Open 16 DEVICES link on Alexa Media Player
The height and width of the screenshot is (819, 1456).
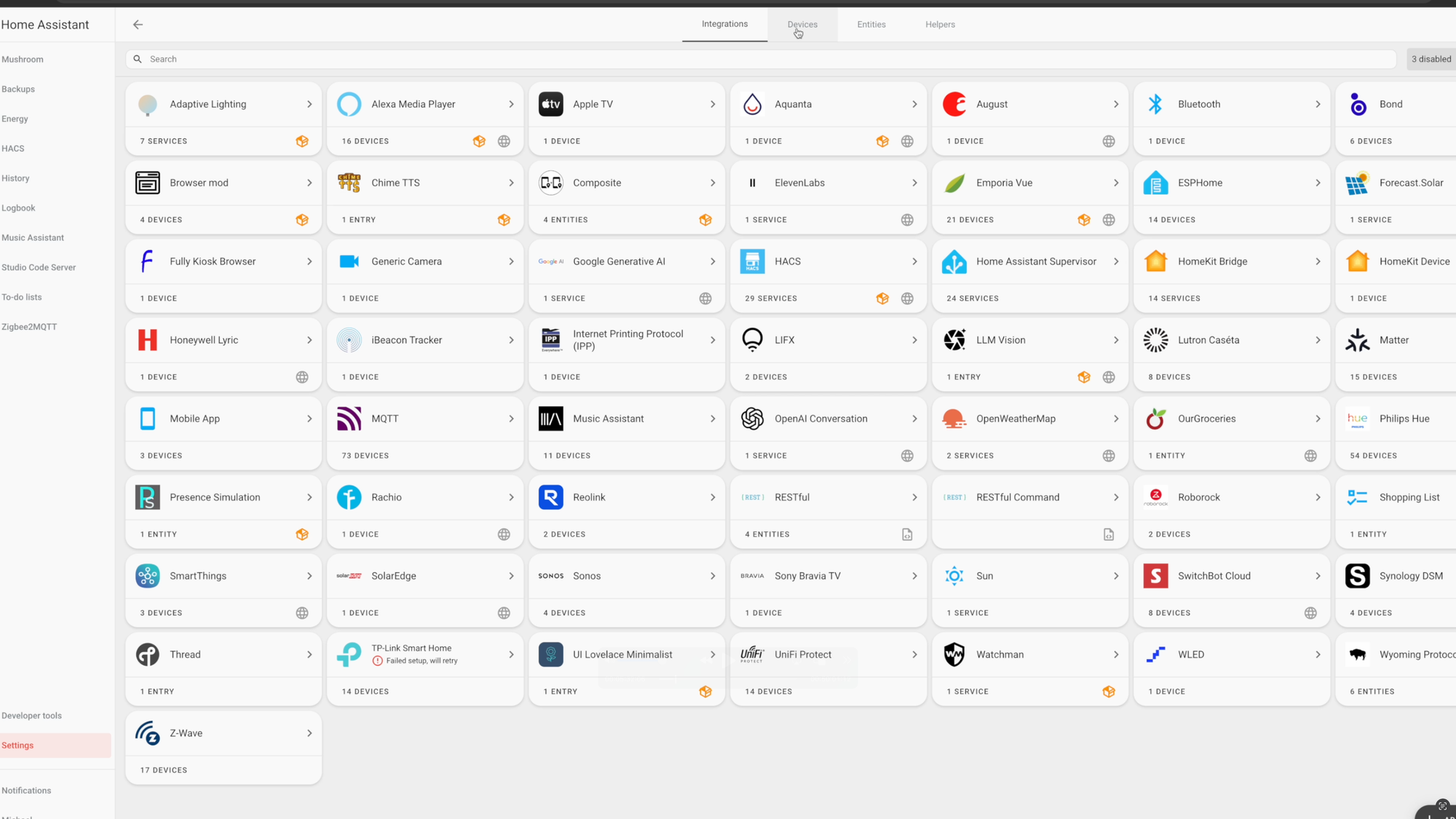click(365, 141)
